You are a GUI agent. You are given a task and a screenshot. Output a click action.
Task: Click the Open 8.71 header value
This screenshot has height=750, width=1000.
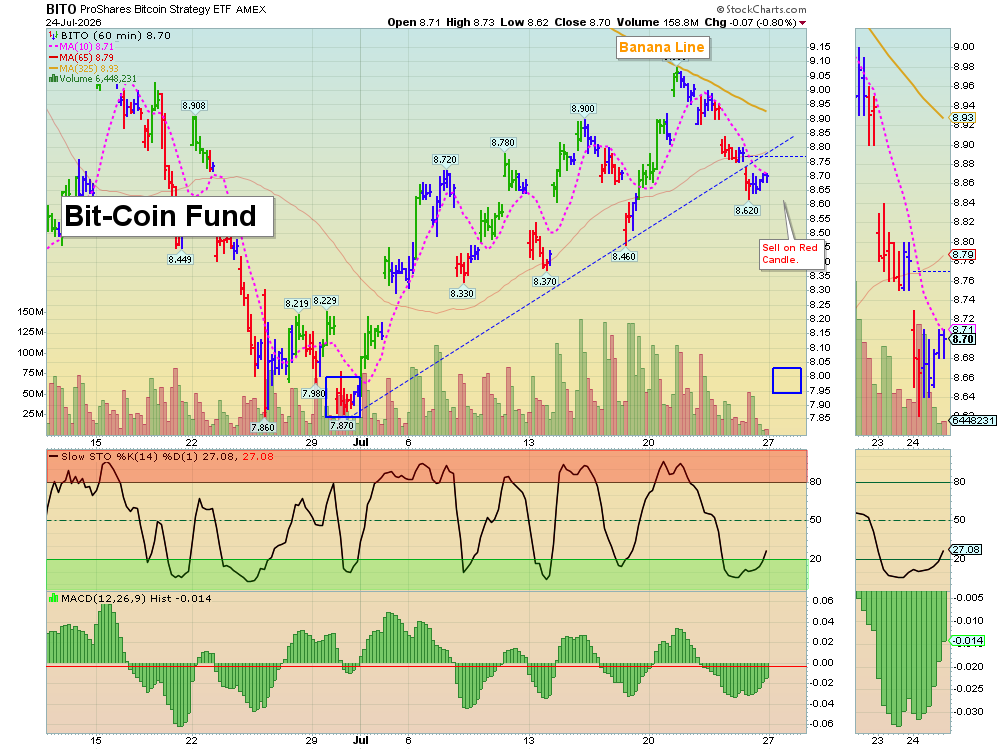click(x=414, y=22)
